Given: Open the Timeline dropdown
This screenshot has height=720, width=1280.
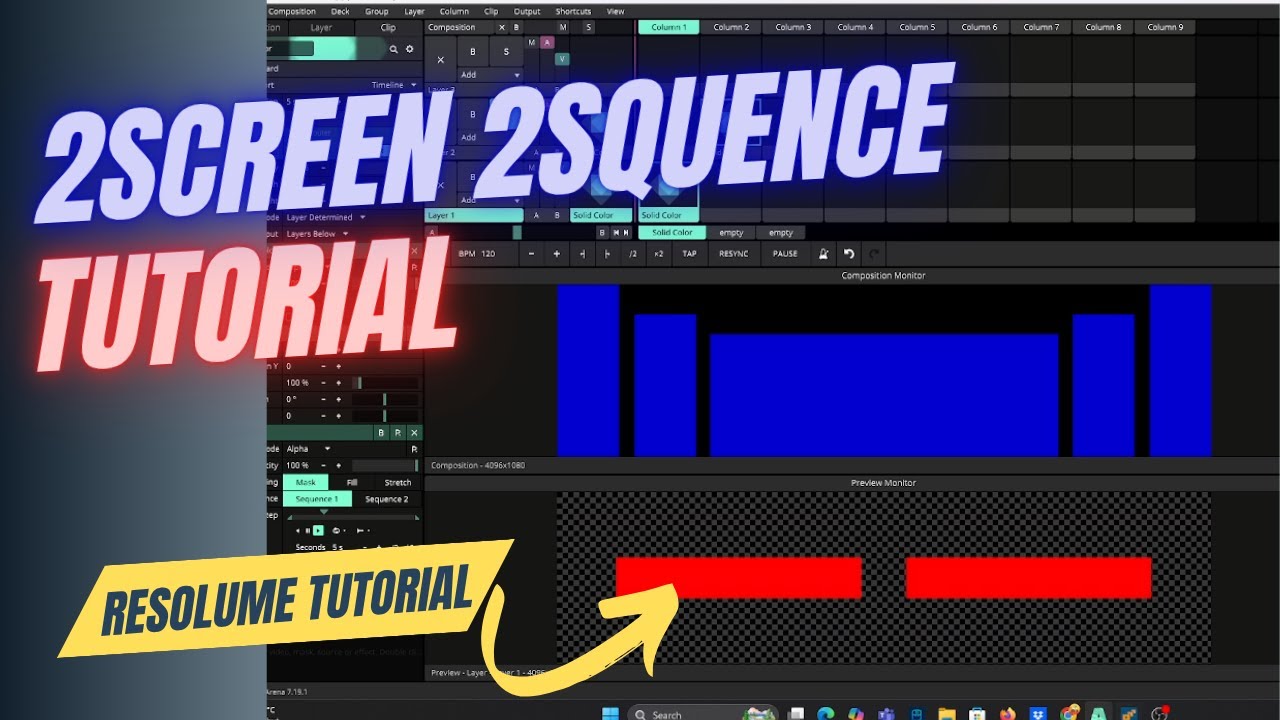Looking at the screenshot, I should click(395, 85).
